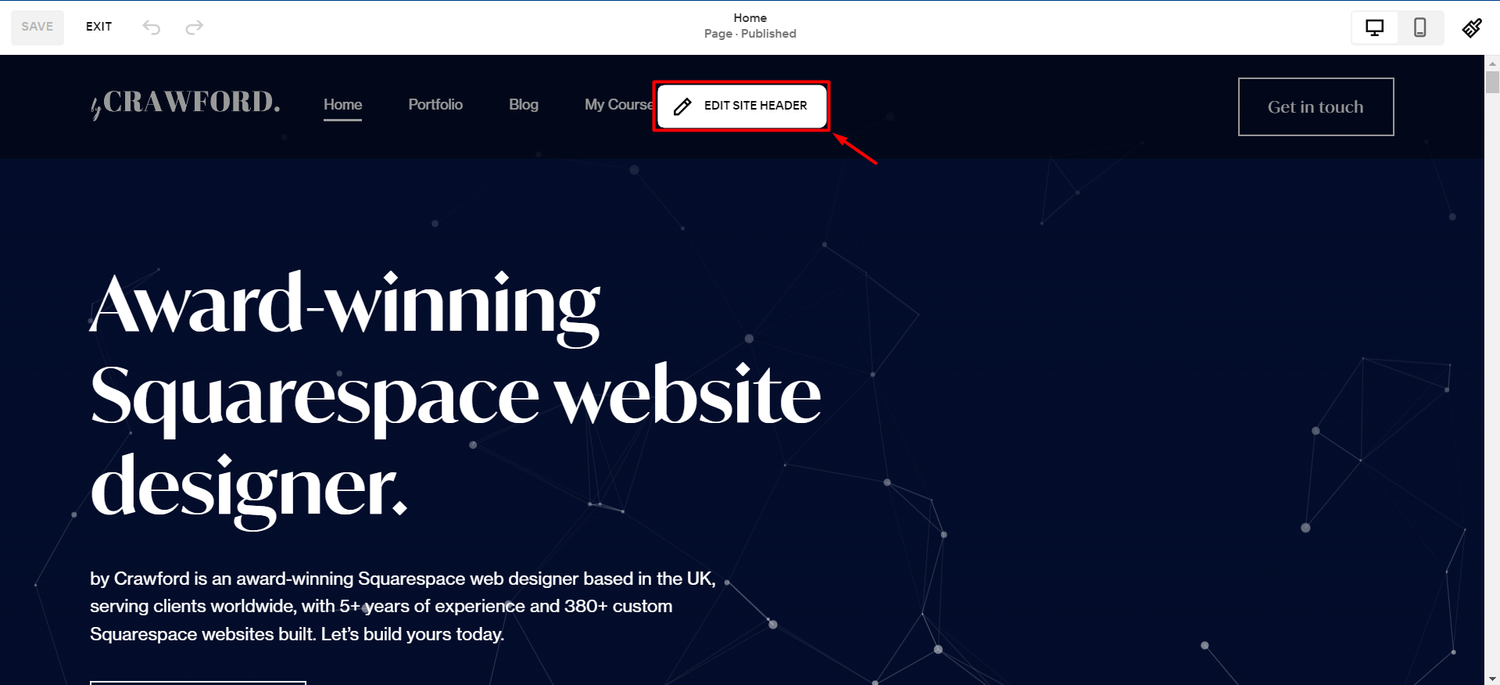1500x685 pixels.
Task: Click the Get in touch button
Action: coord(1315,106)
